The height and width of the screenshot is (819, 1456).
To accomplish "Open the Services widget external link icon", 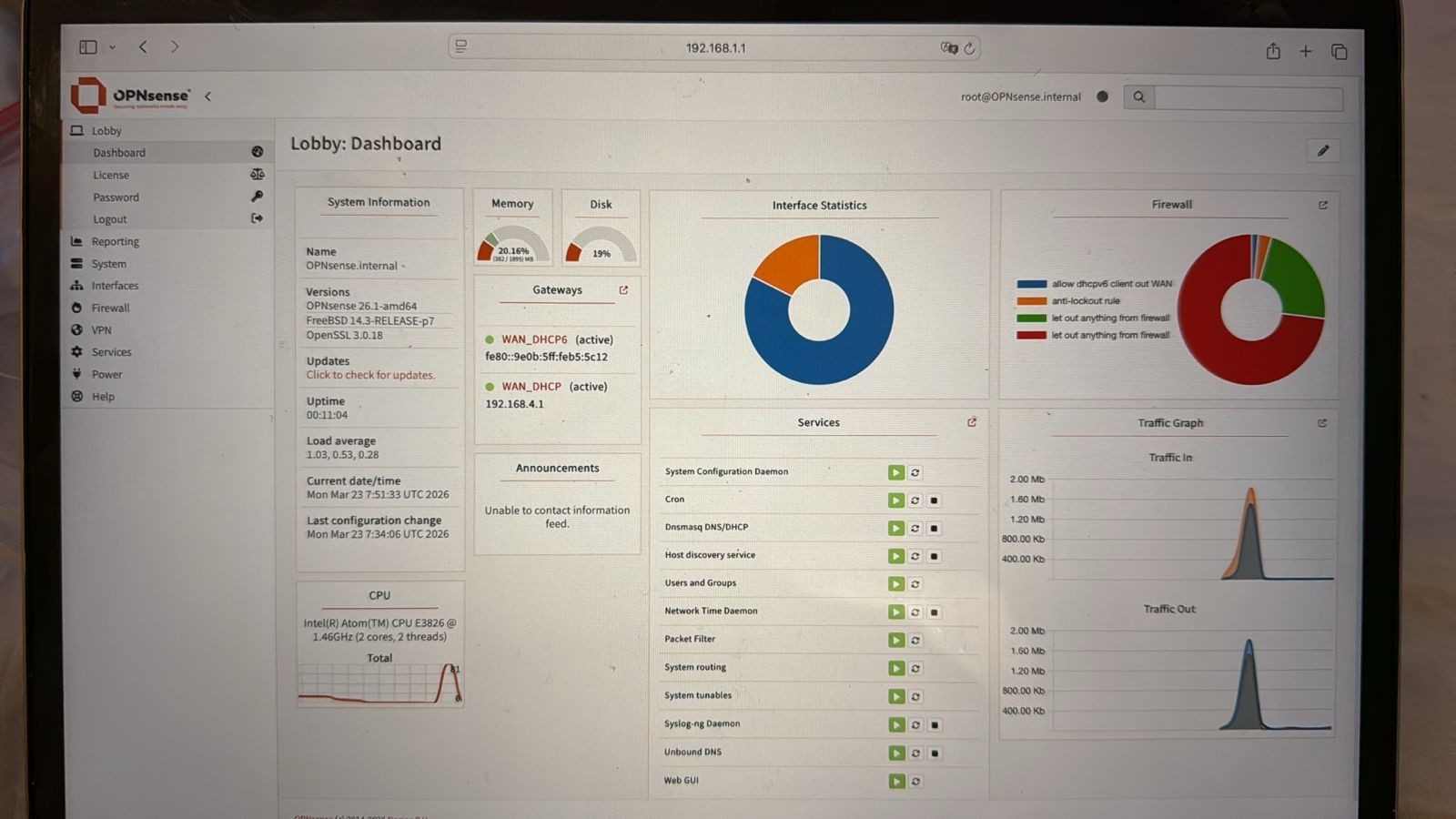I will [972, 422].
